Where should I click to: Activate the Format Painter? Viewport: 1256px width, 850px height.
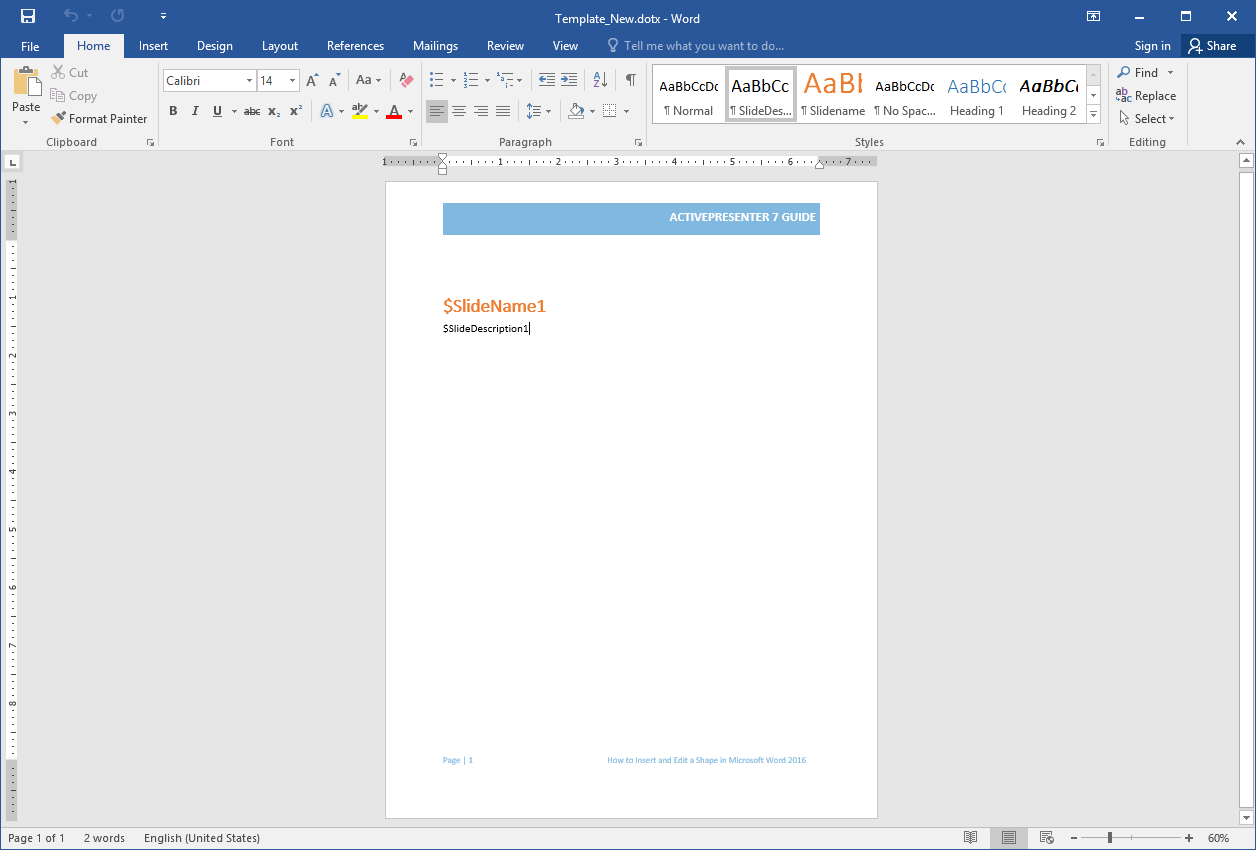pyautogui.click(x=99, y=118)
